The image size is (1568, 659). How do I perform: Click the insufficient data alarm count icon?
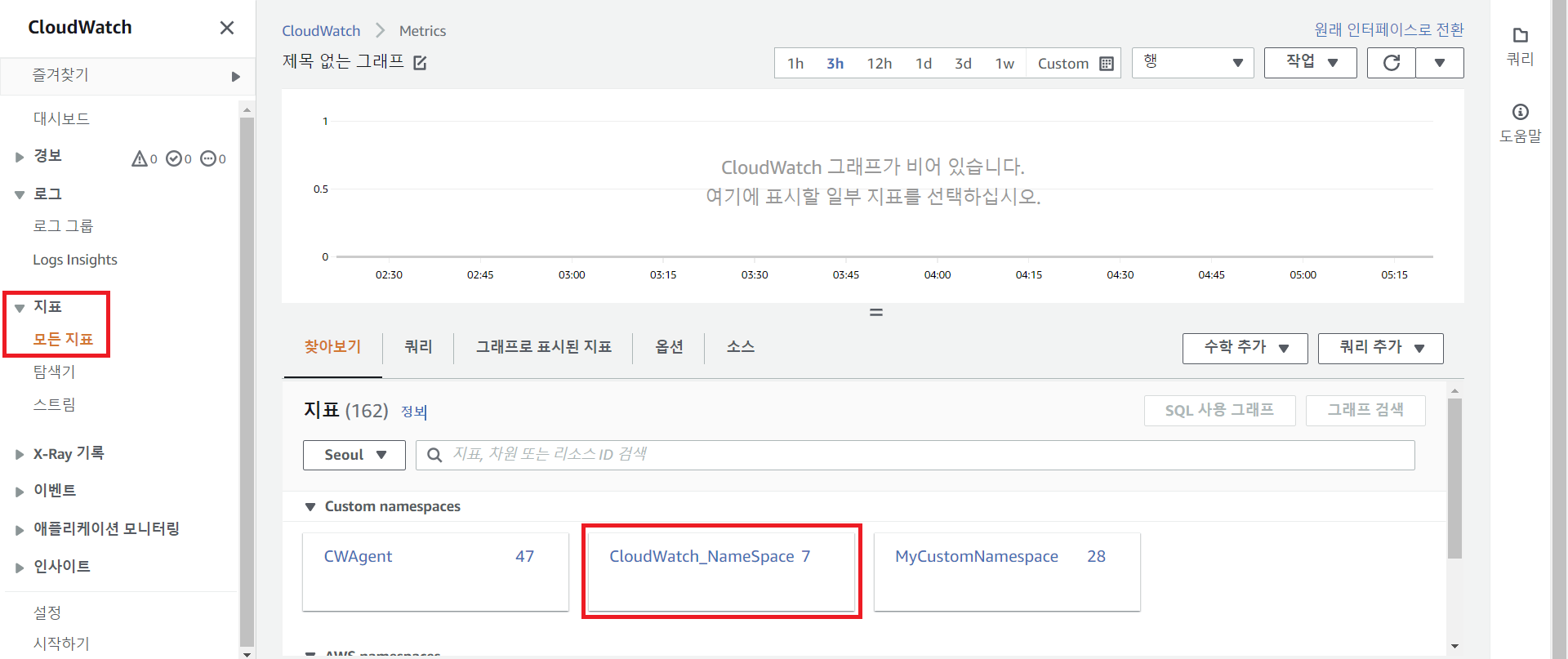pyautogui.click(x=208, y=158)
